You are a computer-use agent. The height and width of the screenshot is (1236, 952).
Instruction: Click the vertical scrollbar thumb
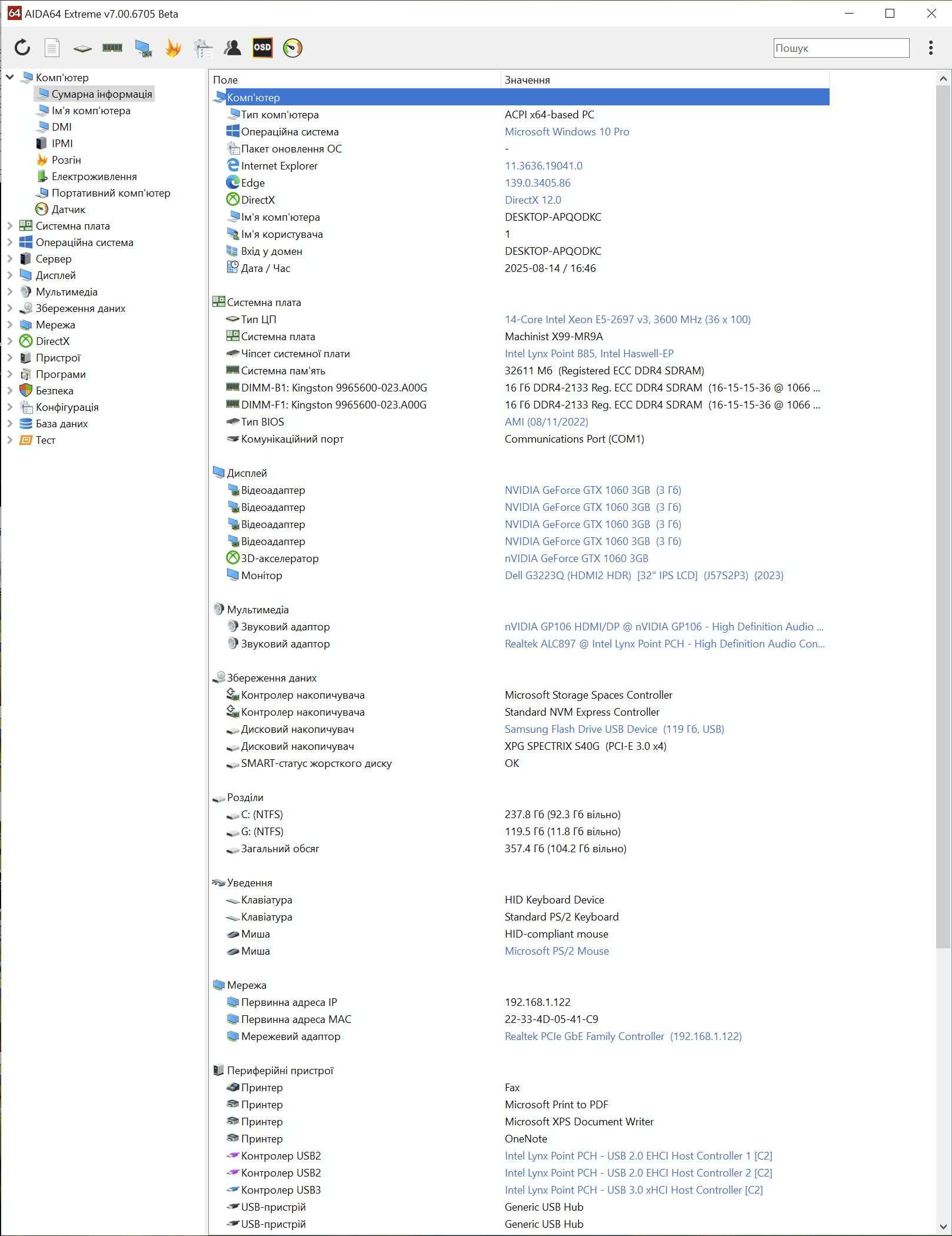point(943,517)
